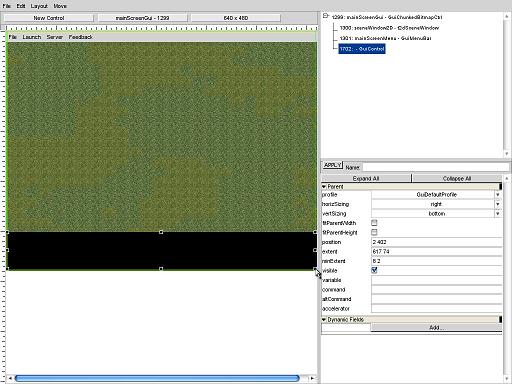512x384 pixels.
Task: Click the mainScreenGui - 1299 button
Action: point(142,18)
